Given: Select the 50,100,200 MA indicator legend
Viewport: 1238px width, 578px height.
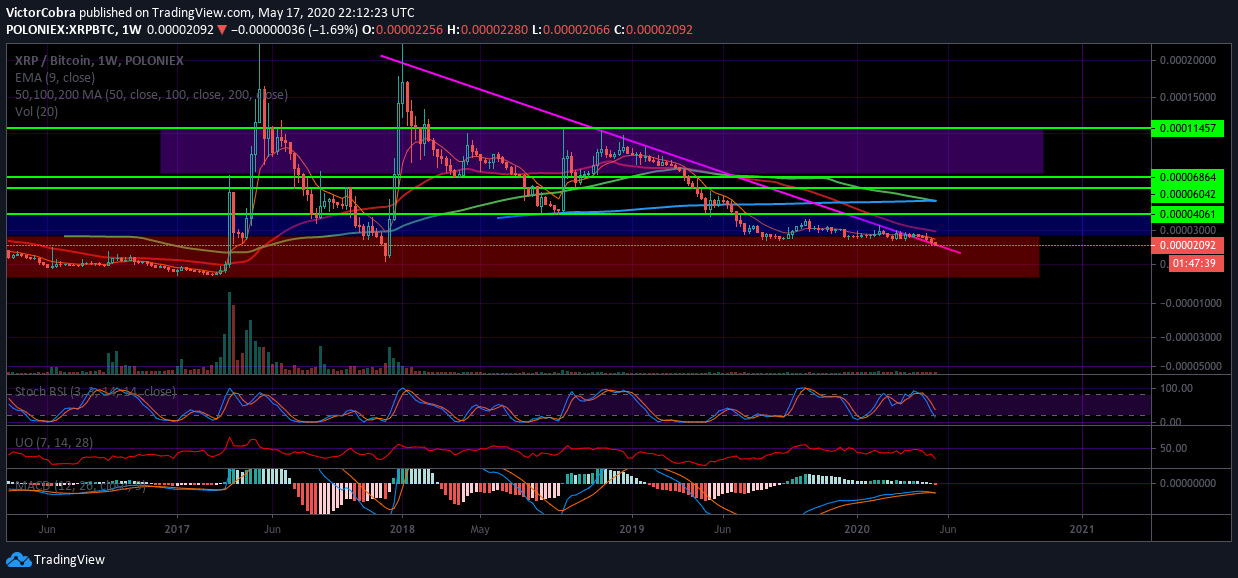Looking at the screenshot, I should coord(150,94).
